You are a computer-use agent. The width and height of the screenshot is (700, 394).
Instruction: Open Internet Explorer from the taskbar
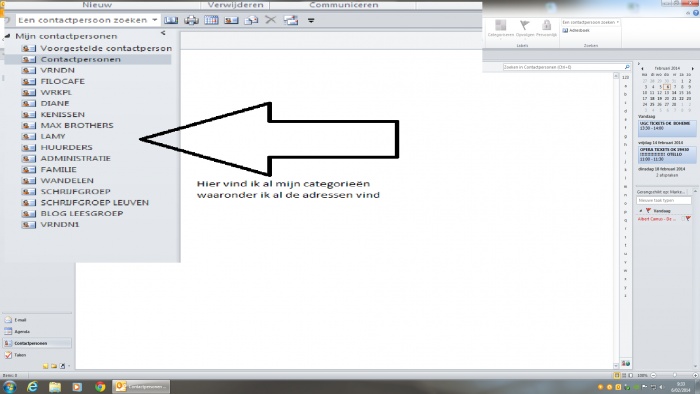click(x=32, y=386)
